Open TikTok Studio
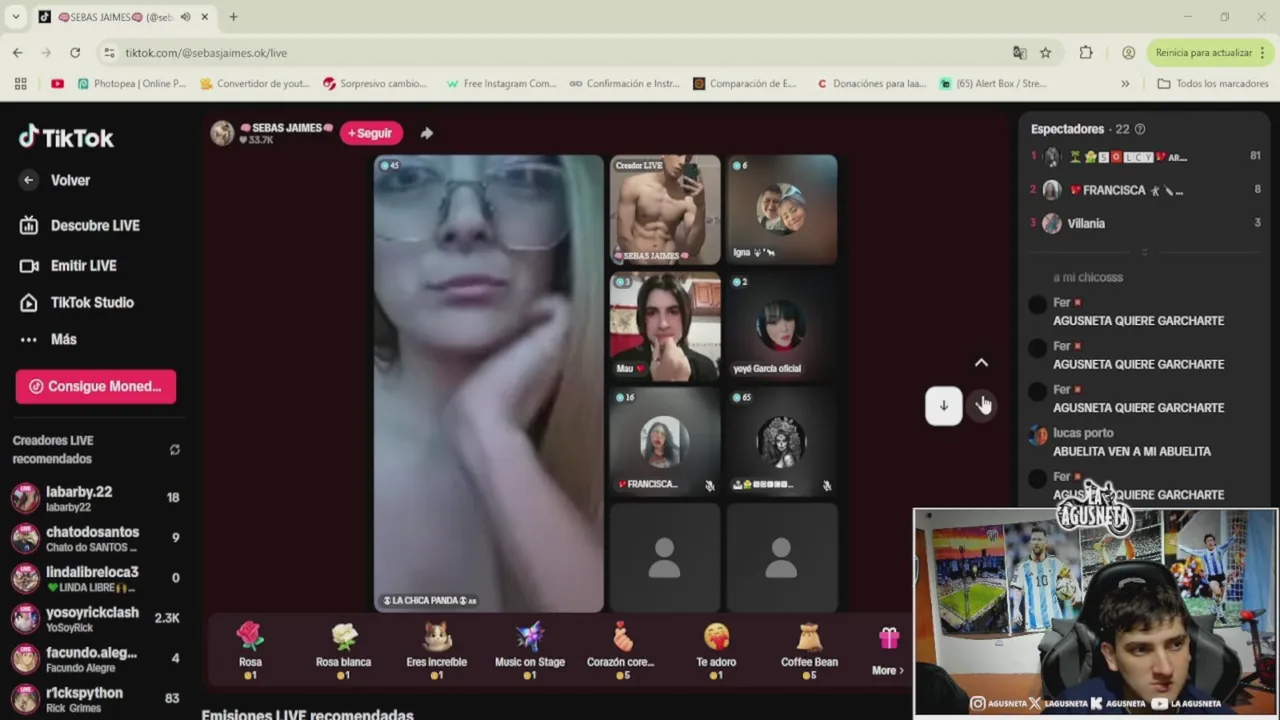 coord(77,302)
